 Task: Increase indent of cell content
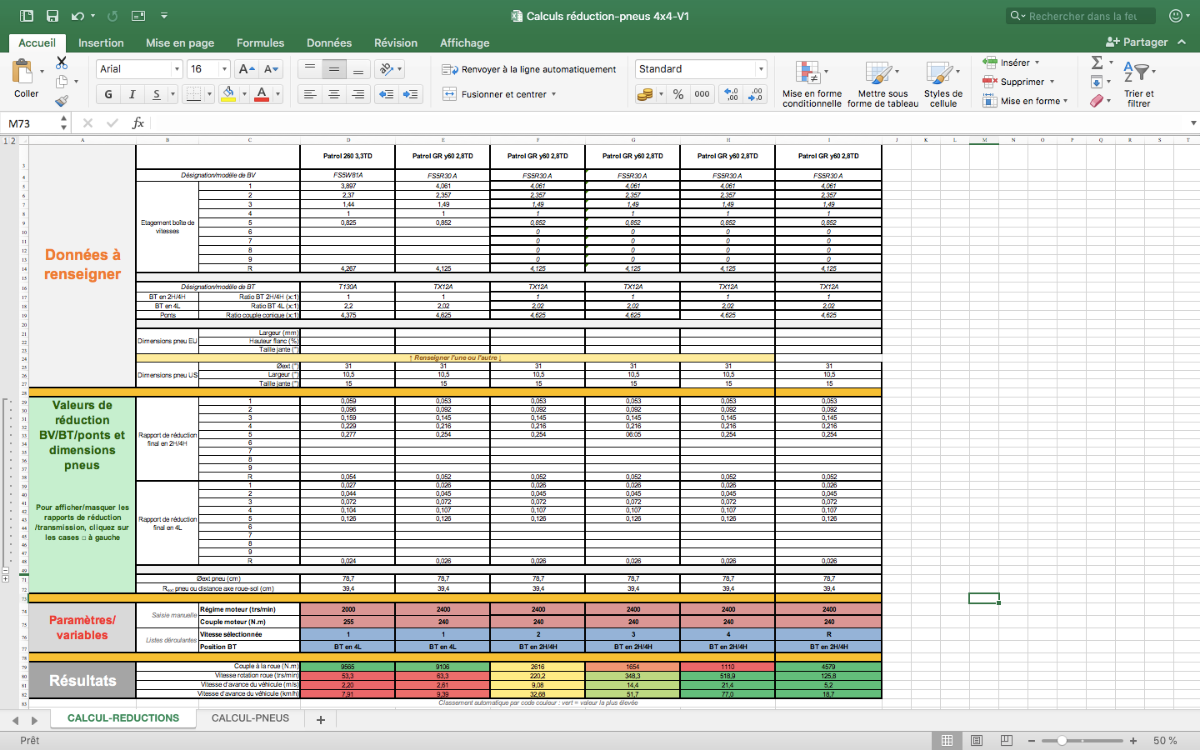point(410,94)
